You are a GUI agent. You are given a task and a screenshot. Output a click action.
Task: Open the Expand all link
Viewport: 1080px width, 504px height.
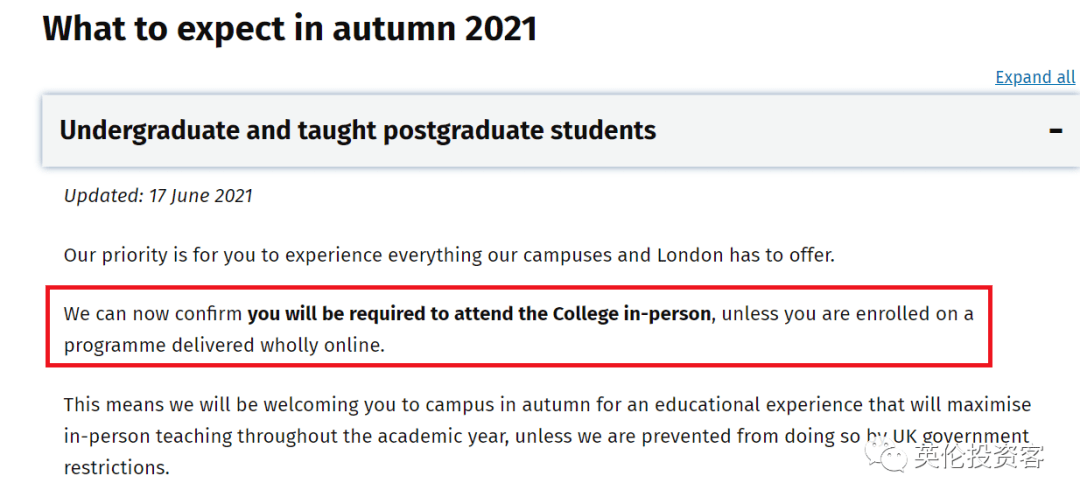pyautogui.click(x=1035, y=77)
